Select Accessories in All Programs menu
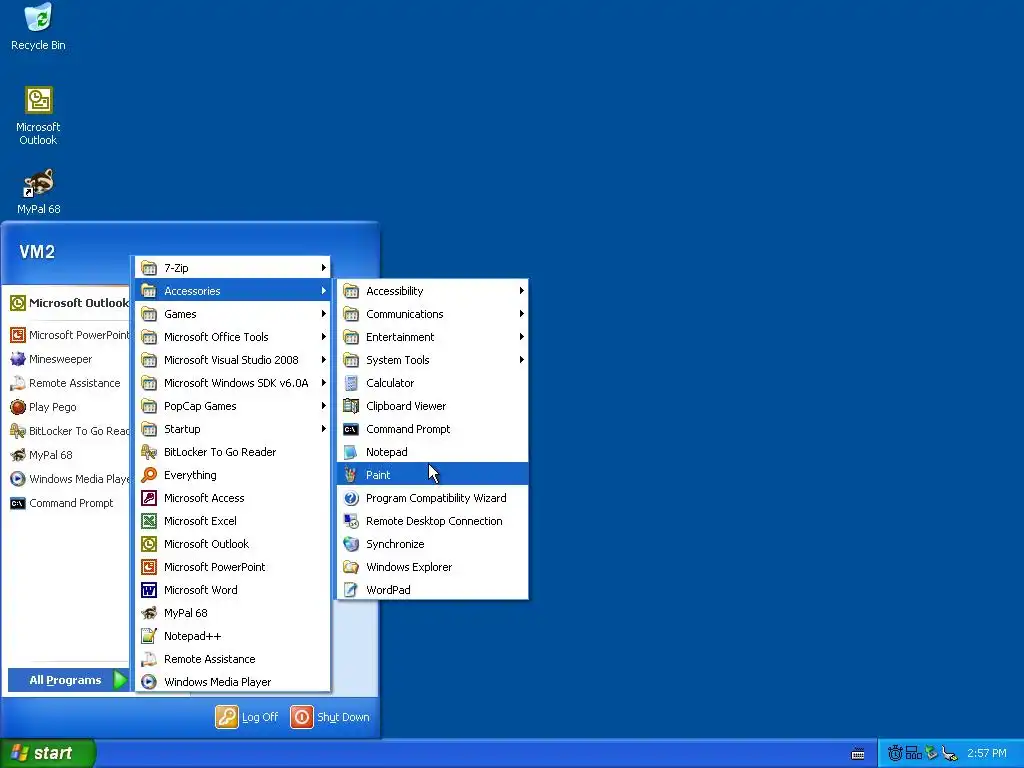1024x768 pixels. 232,291
